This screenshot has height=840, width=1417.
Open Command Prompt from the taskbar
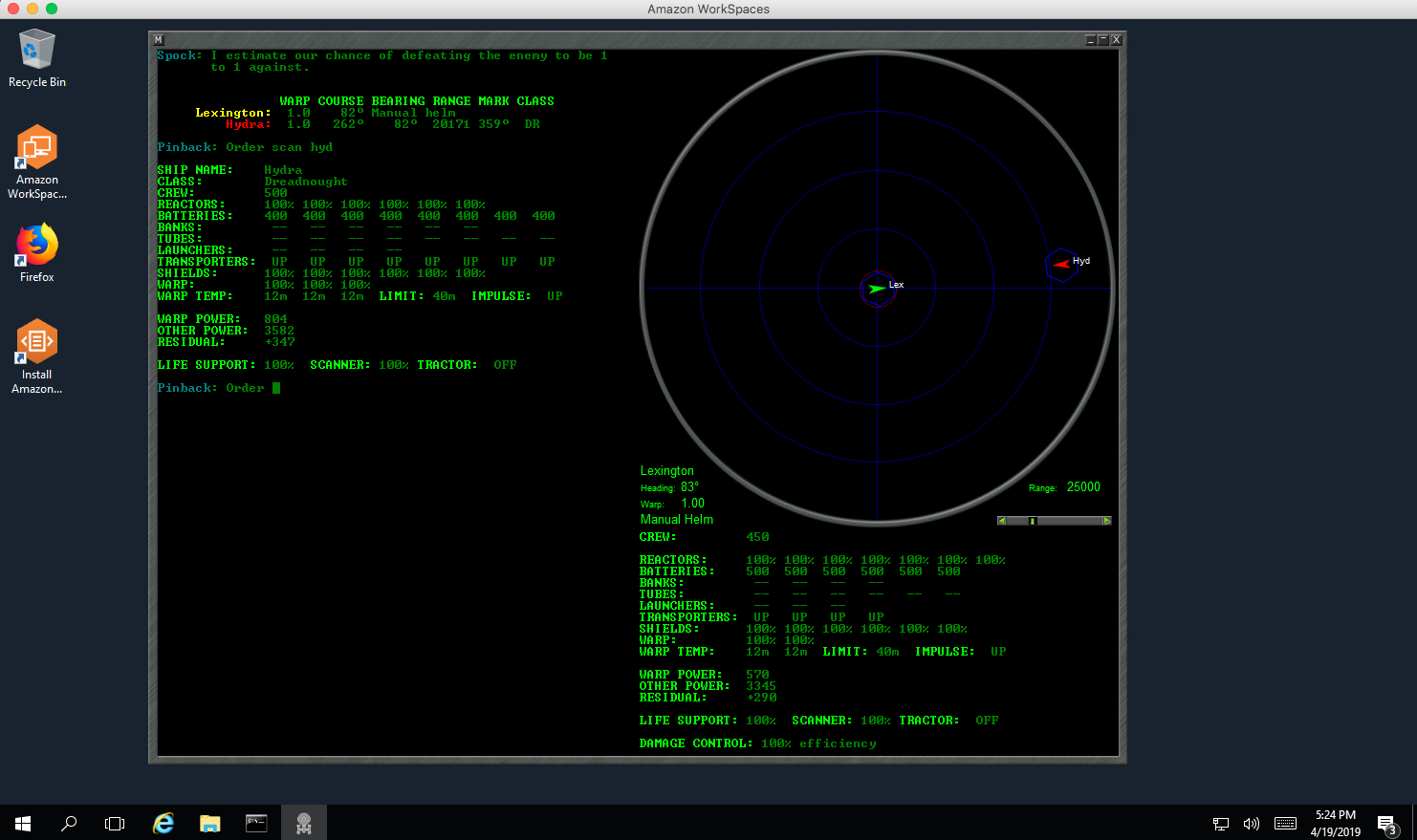256,823
